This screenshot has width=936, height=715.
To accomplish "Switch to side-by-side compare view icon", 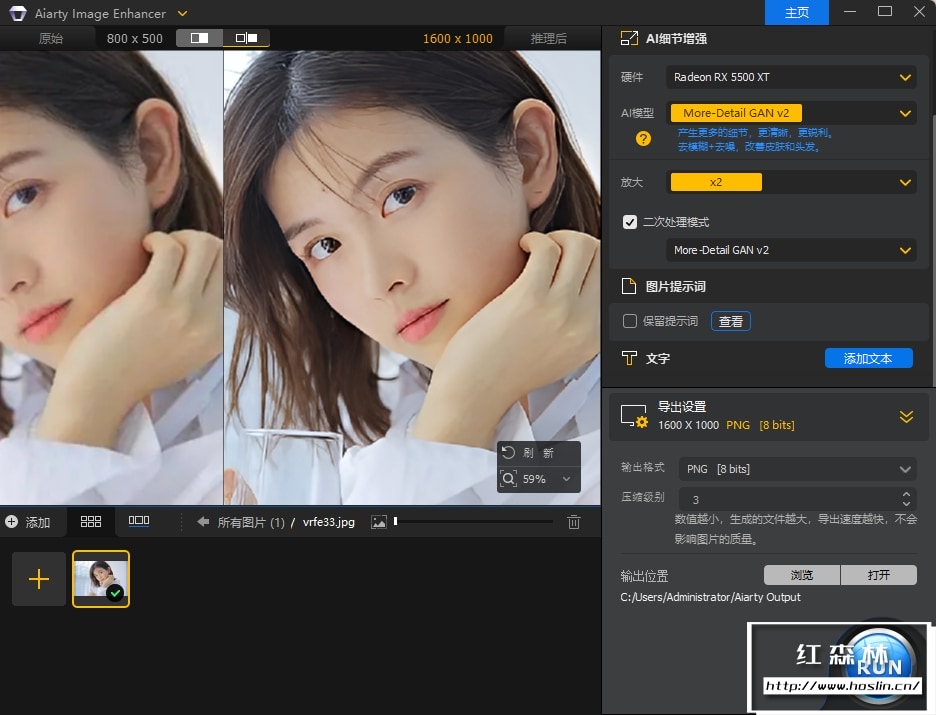I will coord(246,38).
